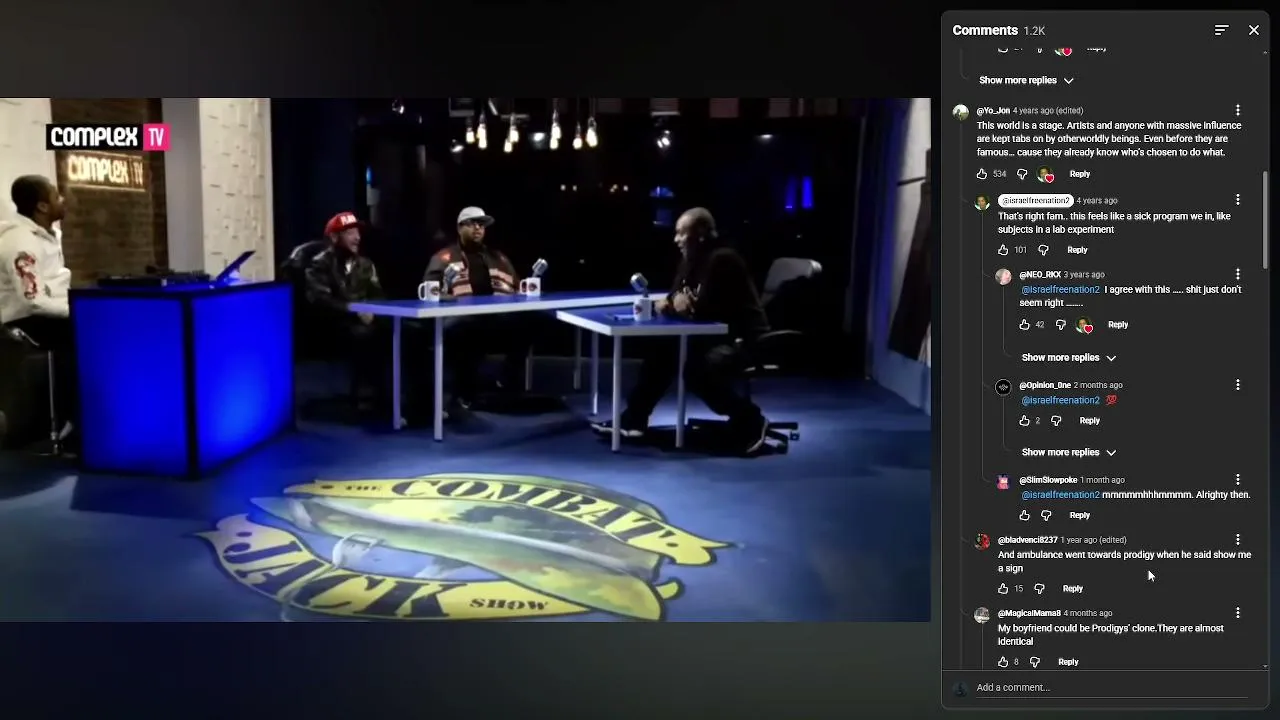Click the "4 months ago" timestamp on @MagicalMama8's comment

(1088, 613)
